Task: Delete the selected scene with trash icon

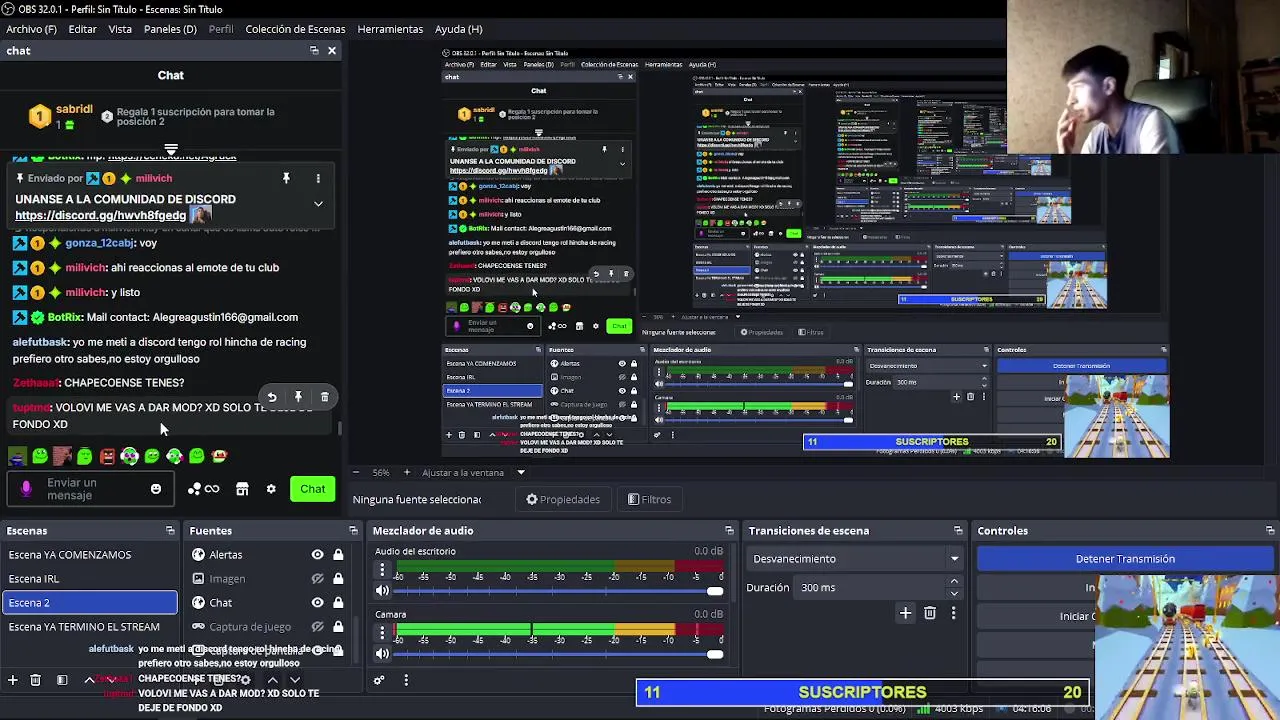Action: (x=35, y=680)
